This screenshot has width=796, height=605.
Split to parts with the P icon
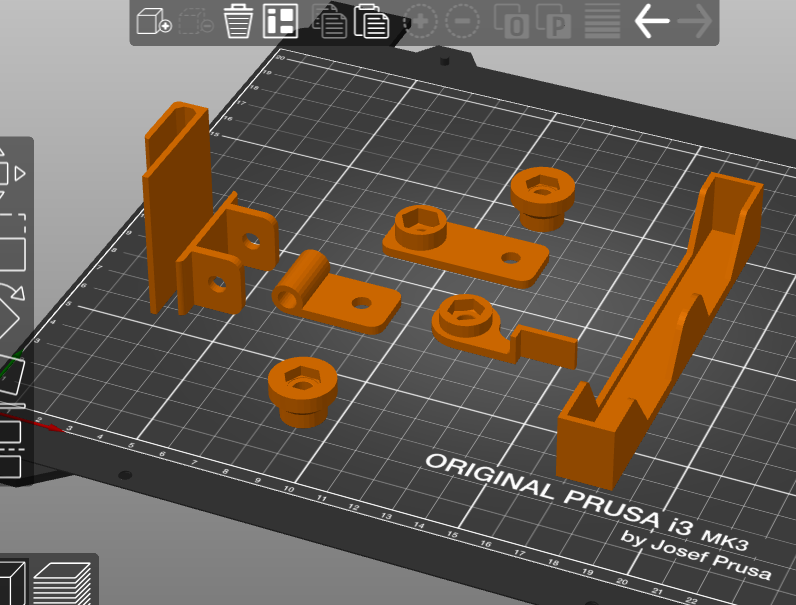[x=554, y=21]
